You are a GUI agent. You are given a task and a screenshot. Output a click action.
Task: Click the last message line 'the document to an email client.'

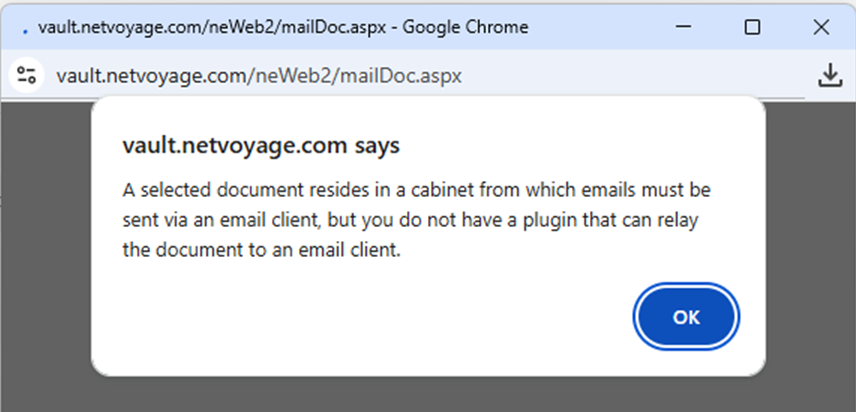click(261, 250)
